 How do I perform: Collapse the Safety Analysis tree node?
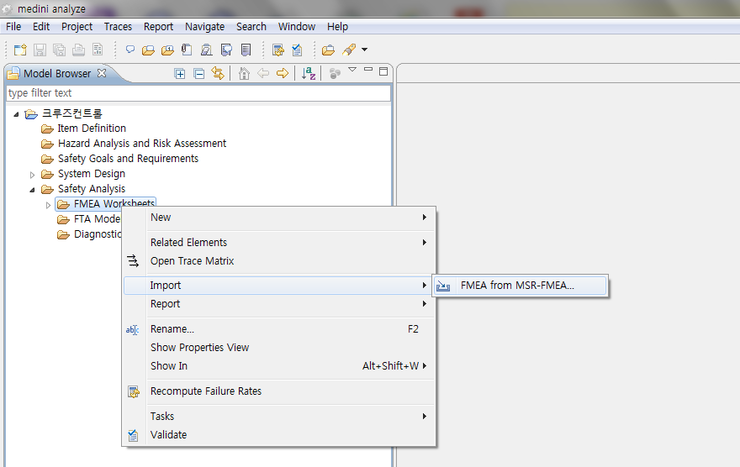pos(32,189)
